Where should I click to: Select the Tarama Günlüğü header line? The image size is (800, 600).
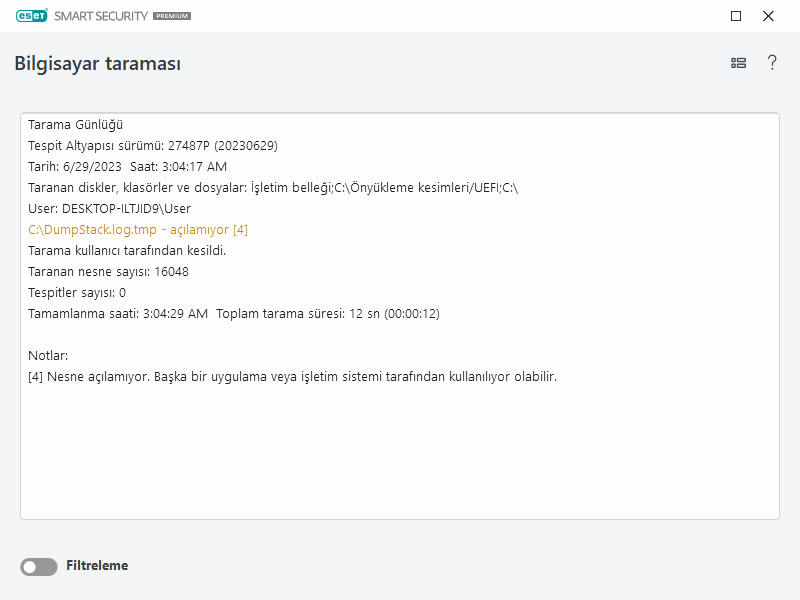click(75, 125)
